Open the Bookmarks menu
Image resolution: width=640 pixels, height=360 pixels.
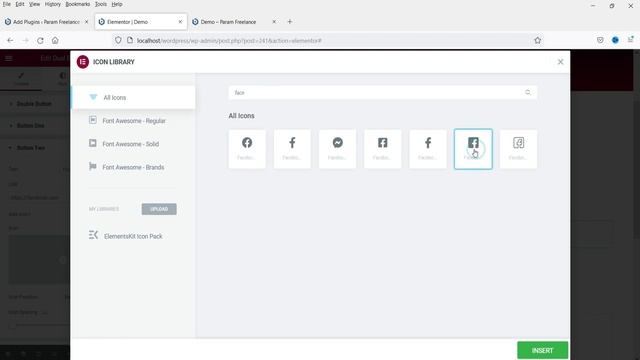tap(78, 4)
